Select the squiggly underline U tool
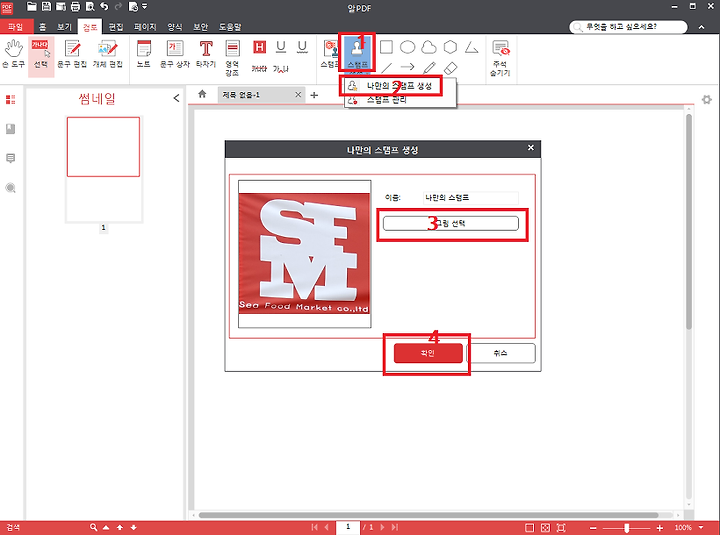 (302, 47)
